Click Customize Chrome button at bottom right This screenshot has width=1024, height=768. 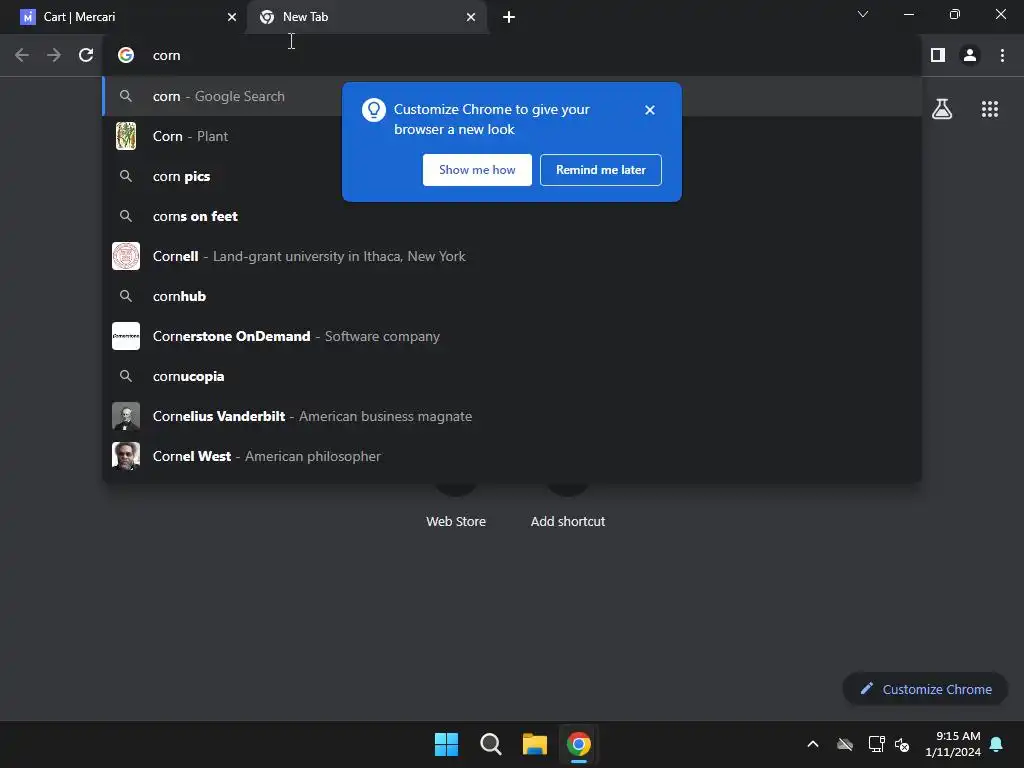pyautogui.click(x=925, y=689)
